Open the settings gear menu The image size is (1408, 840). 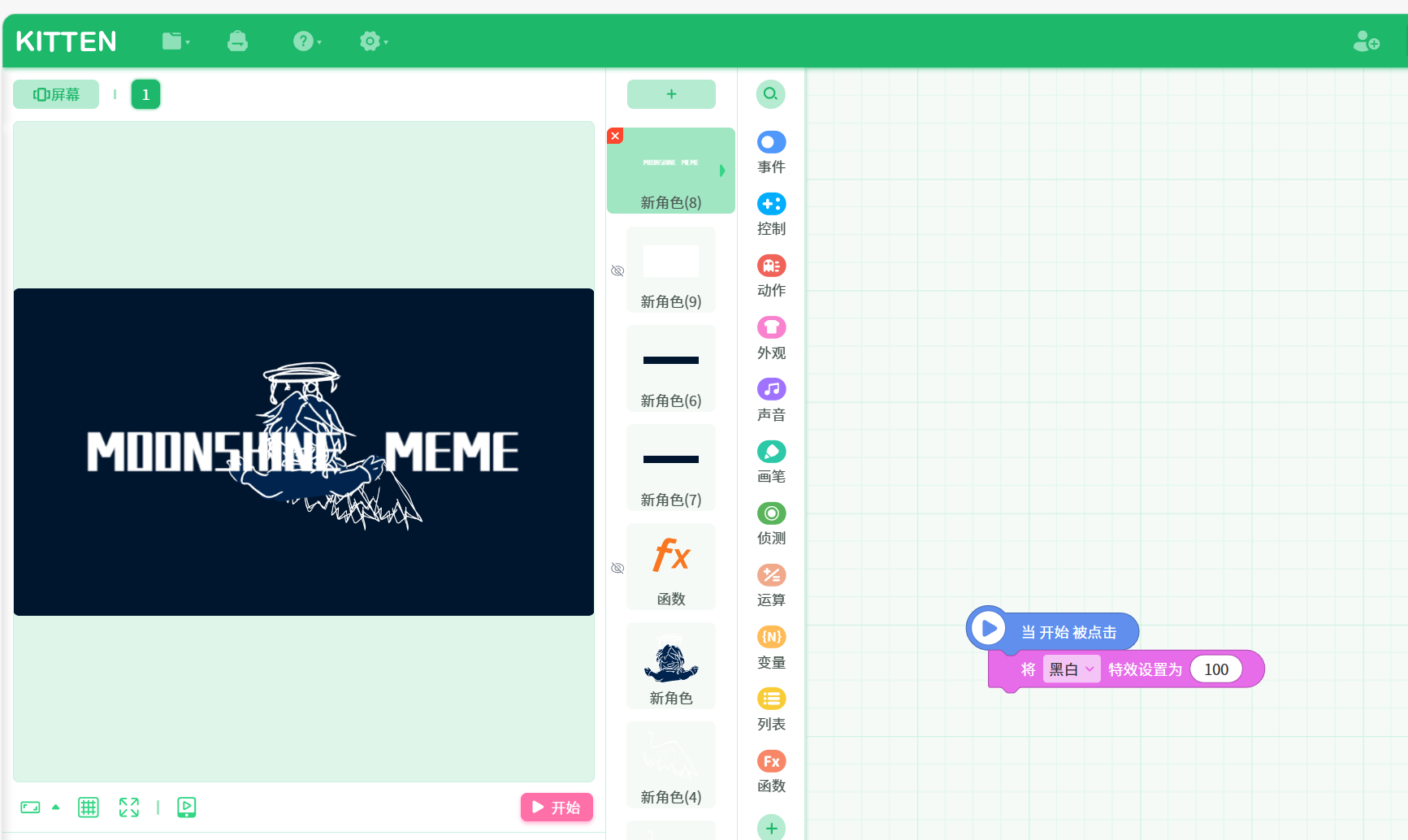[x=374, y=41]
